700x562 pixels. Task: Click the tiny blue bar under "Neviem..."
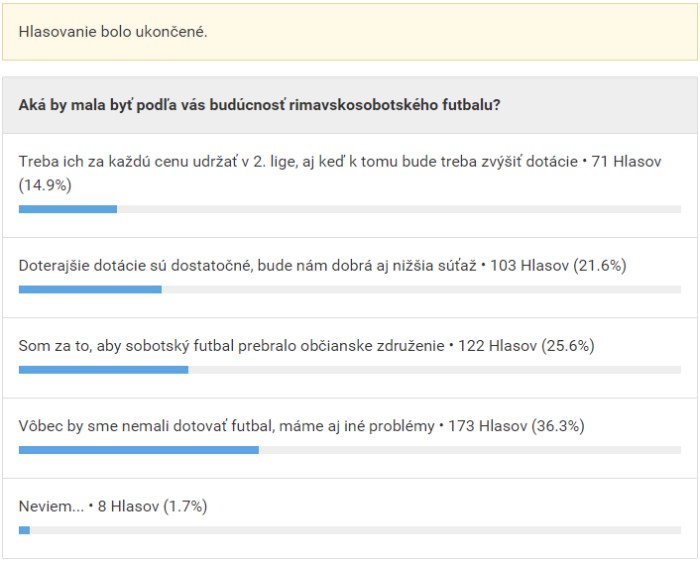pyautogui.click(x=24, y=530)
